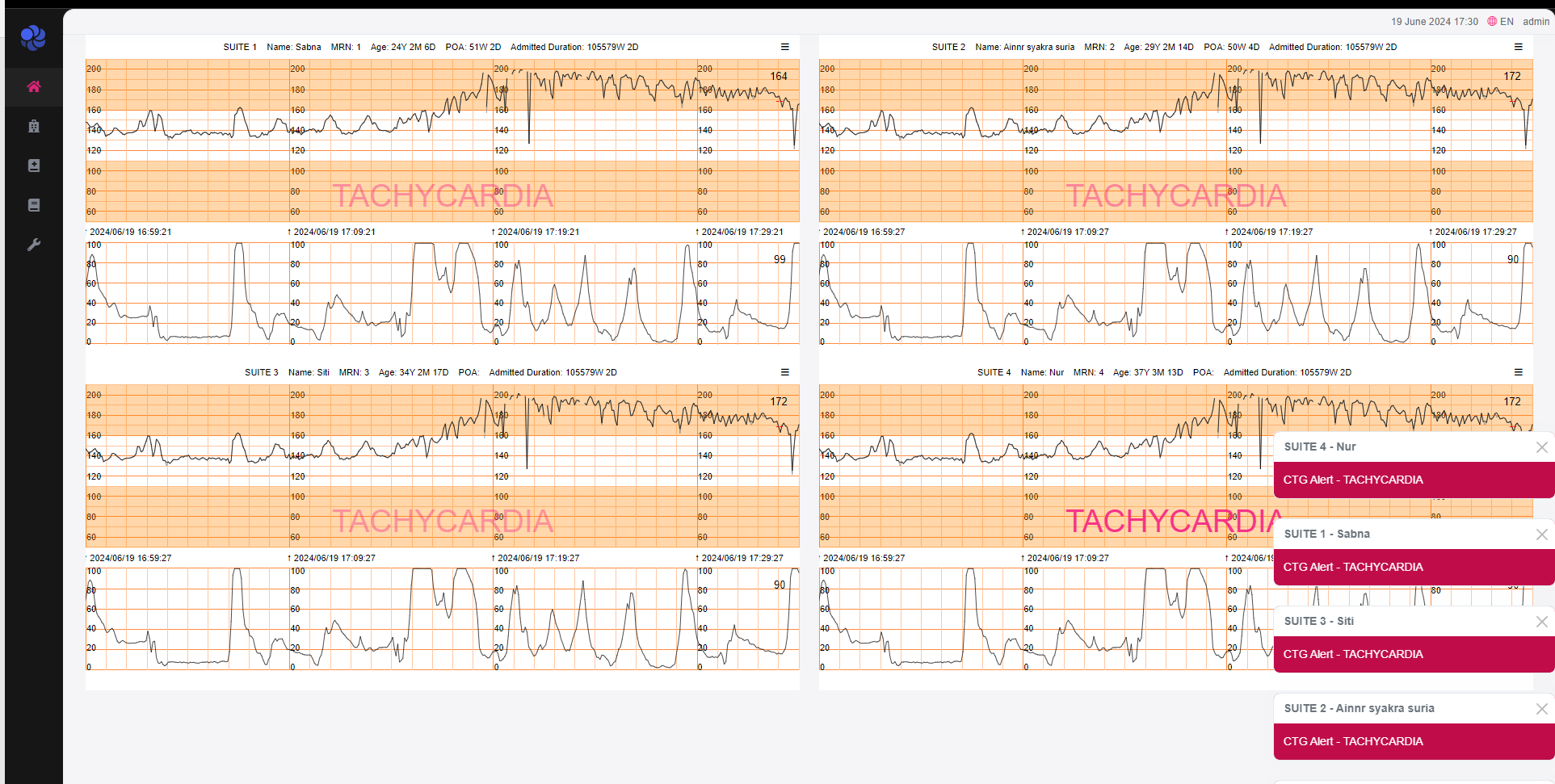
Task: Close the Suite 1 - Sabna alert
Action: click(x=1541, y=535)
